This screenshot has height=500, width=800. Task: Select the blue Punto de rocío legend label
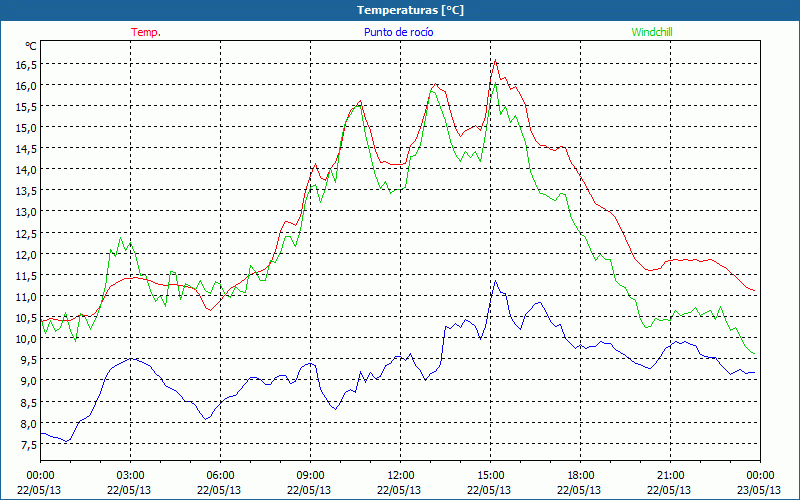tap(398, 32)
